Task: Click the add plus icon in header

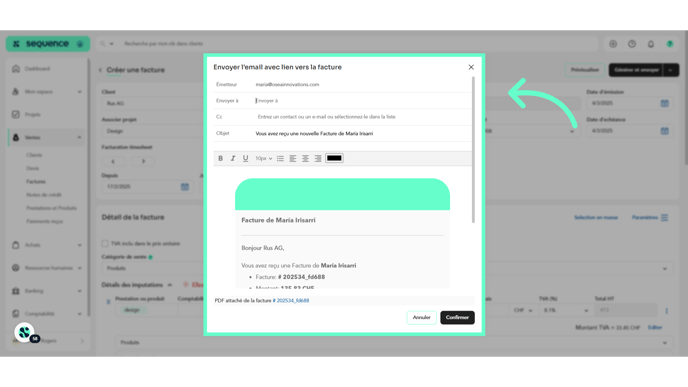Action: coord(613,44)
